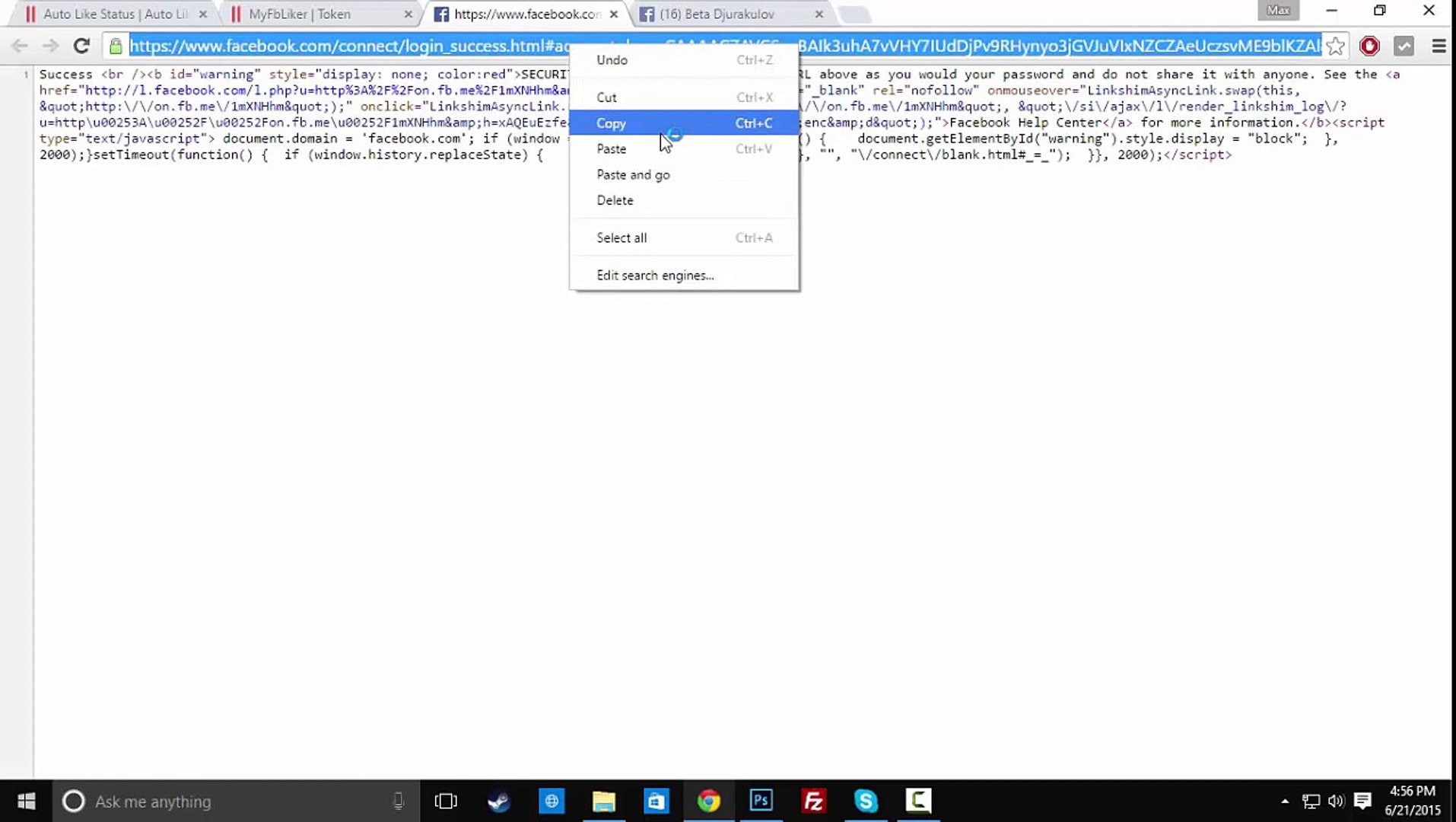Image resolution: width=1456 pixels, height=822 pixels.
Task: Open the blue globe browser taskbar icon
Action: pyautogui.click(x=551, y=801)
